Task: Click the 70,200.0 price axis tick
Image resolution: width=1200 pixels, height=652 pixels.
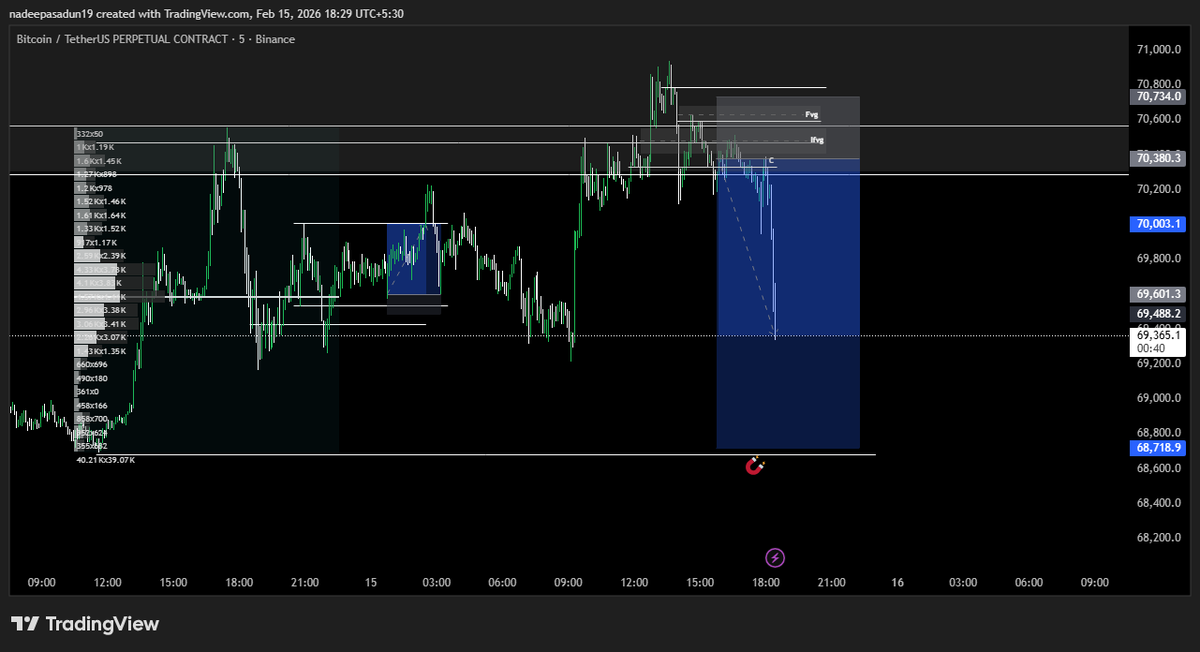Action: 1159,189
